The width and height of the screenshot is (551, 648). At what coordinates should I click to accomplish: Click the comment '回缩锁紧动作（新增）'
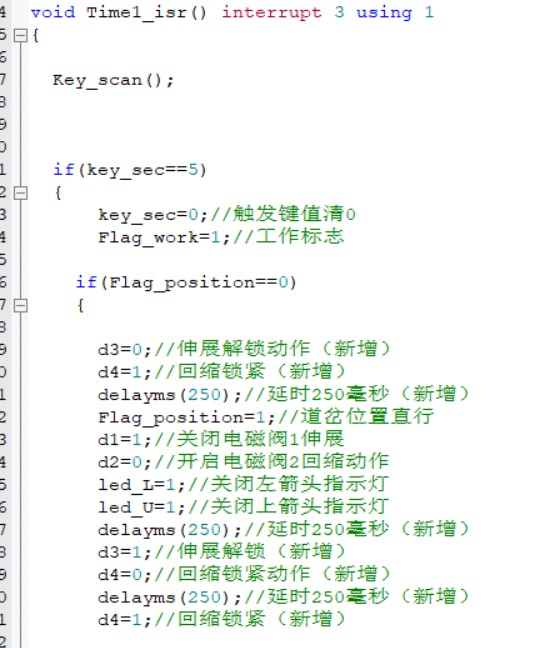click(x=284, y=574)
